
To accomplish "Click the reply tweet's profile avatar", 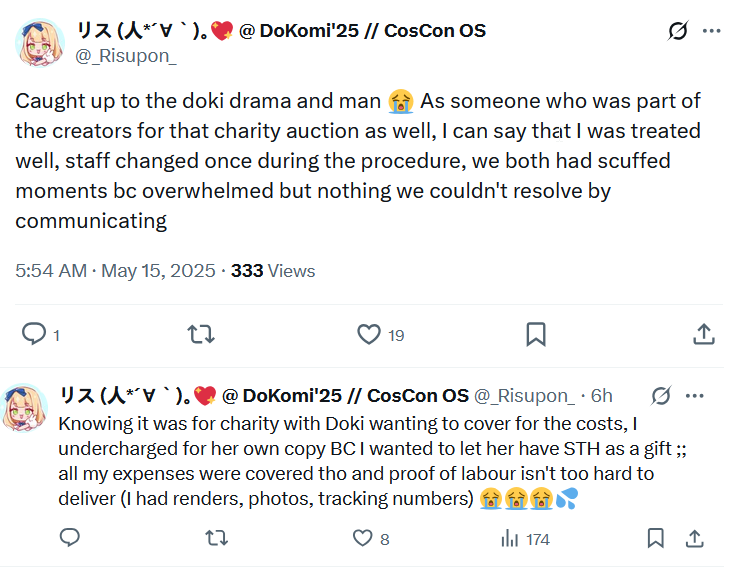I will (x=28, y=409).
